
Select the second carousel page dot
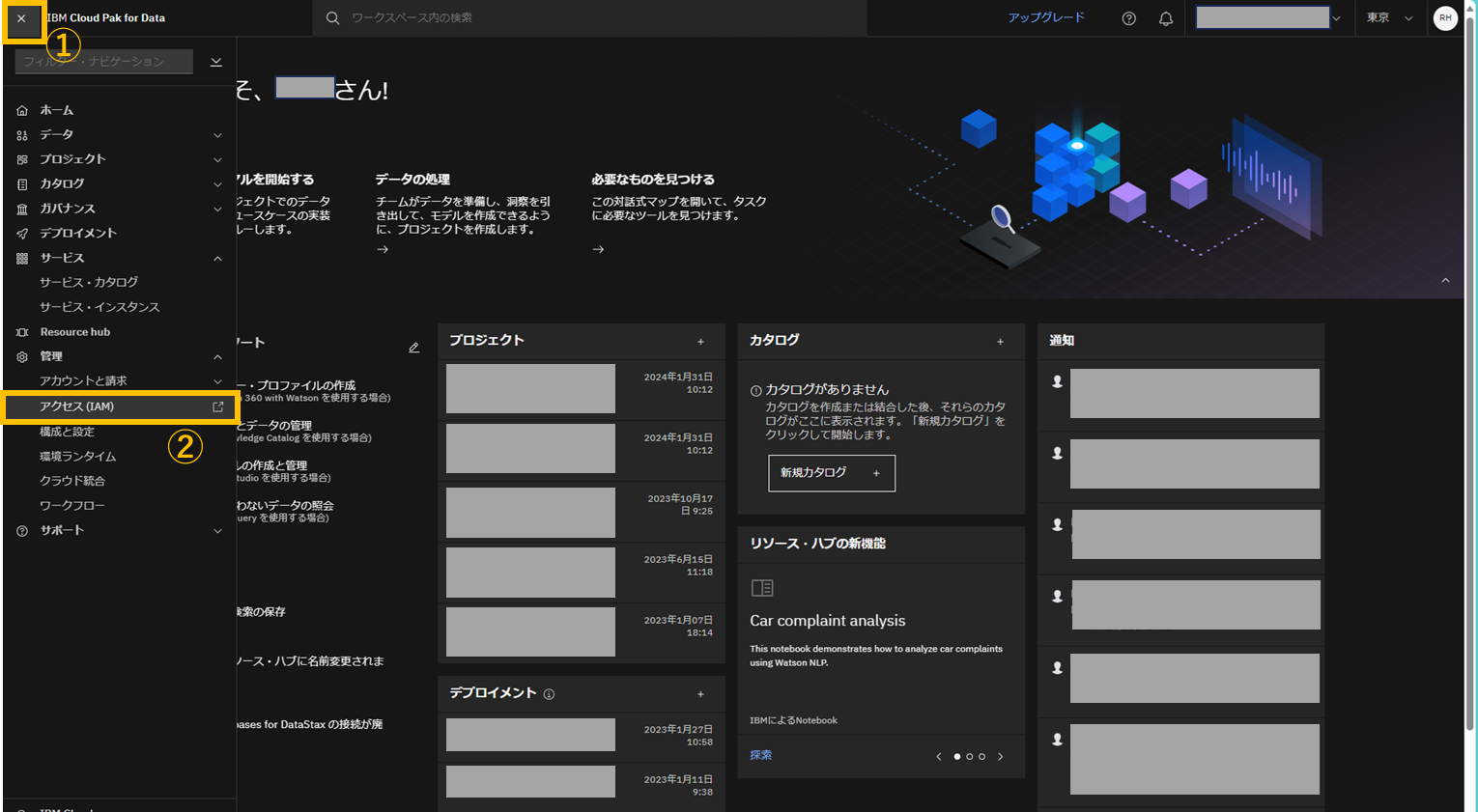(969, 757)
